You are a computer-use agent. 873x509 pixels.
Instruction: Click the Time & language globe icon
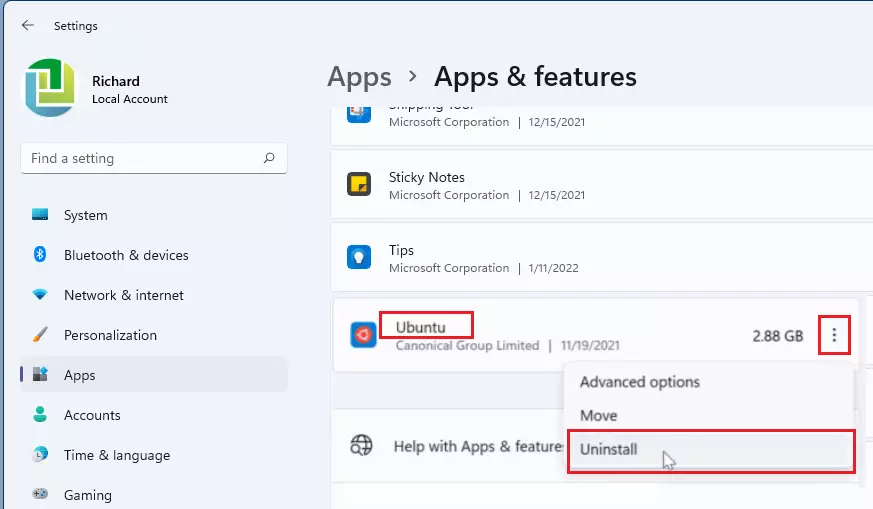(40, 454)
